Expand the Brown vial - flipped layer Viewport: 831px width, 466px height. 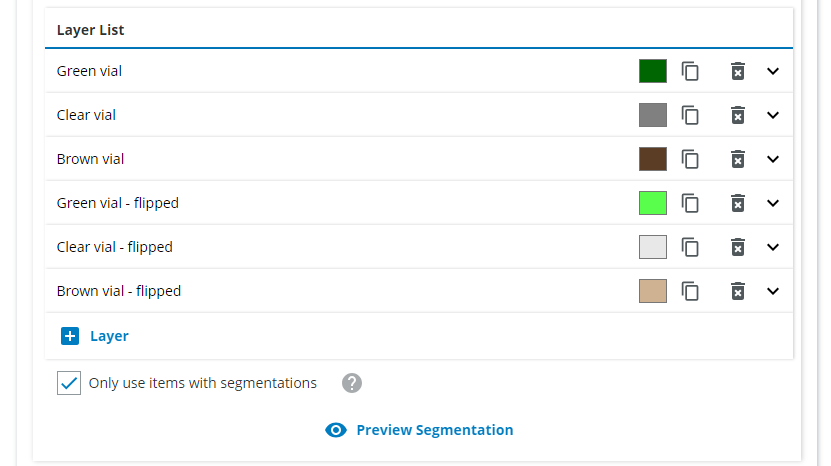tap(773, 291)
